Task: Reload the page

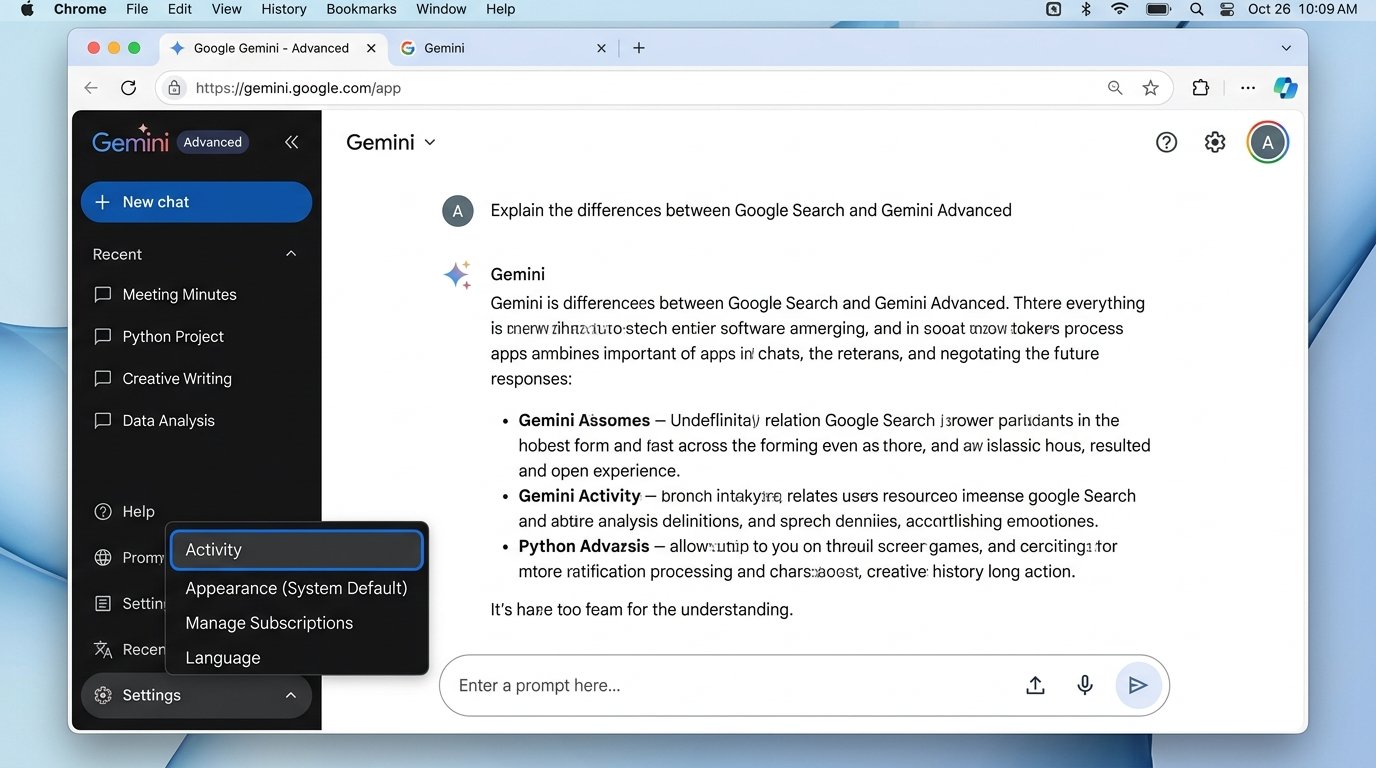Action: point(128,88)
